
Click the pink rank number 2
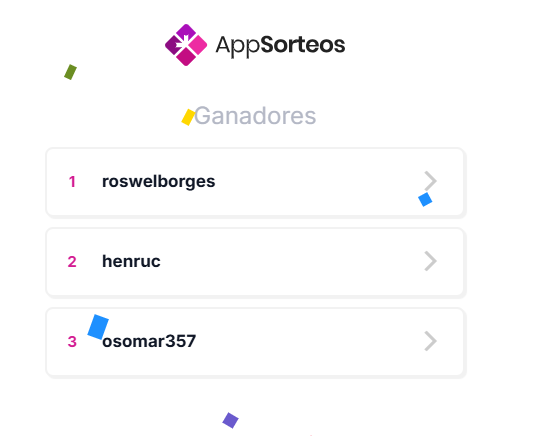pos(72,262)
